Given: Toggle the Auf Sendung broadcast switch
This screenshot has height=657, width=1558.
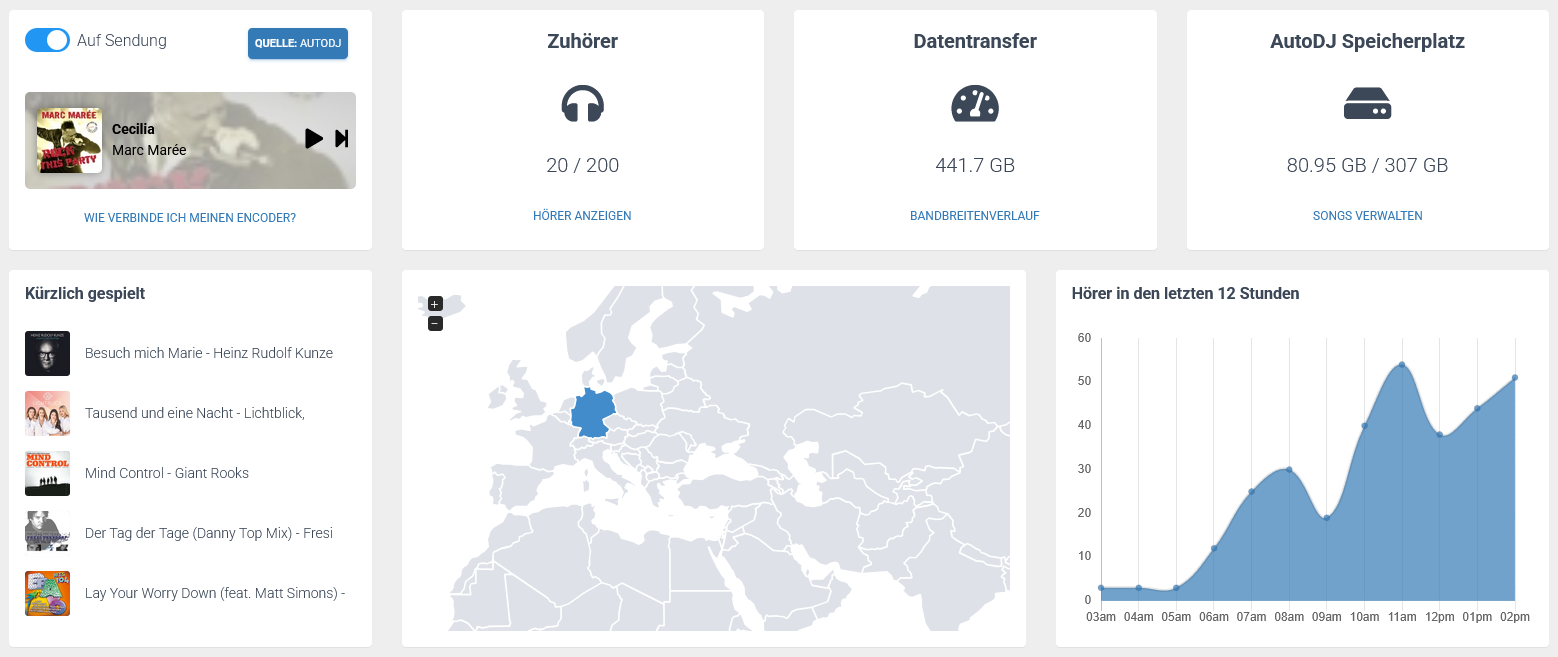Looking at the screenshot, I should click(47, 40).
